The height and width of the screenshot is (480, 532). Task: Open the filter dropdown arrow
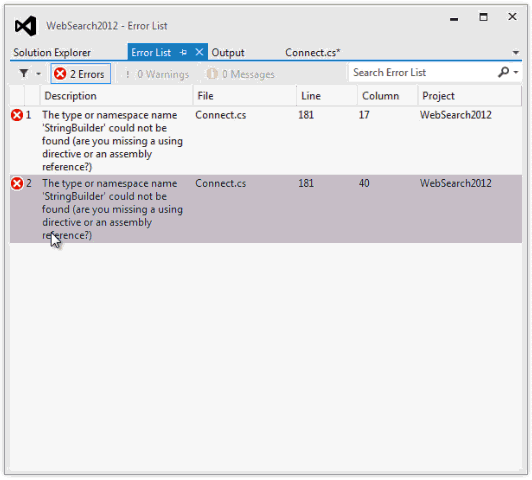(38, 74)
